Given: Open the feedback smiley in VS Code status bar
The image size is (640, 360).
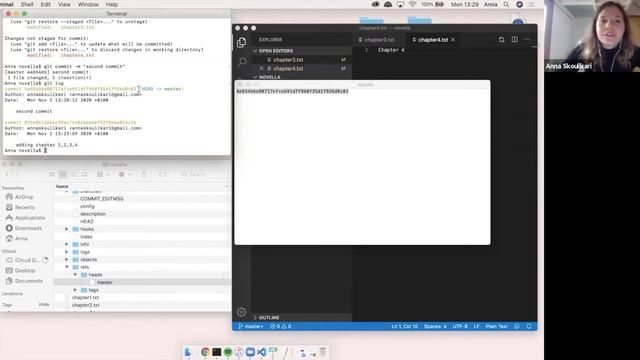Looking at the screenshot, I should tap(517, 326).
